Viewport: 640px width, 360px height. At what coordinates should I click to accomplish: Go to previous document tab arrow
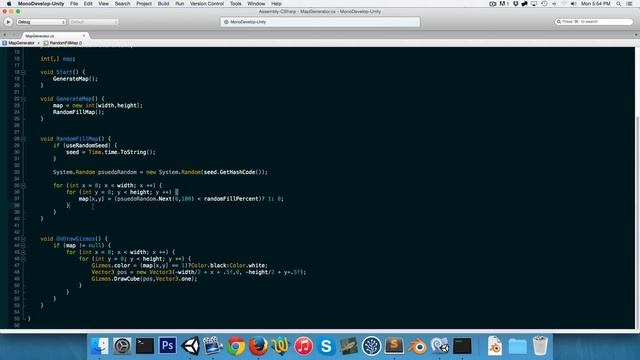[4, 36]
